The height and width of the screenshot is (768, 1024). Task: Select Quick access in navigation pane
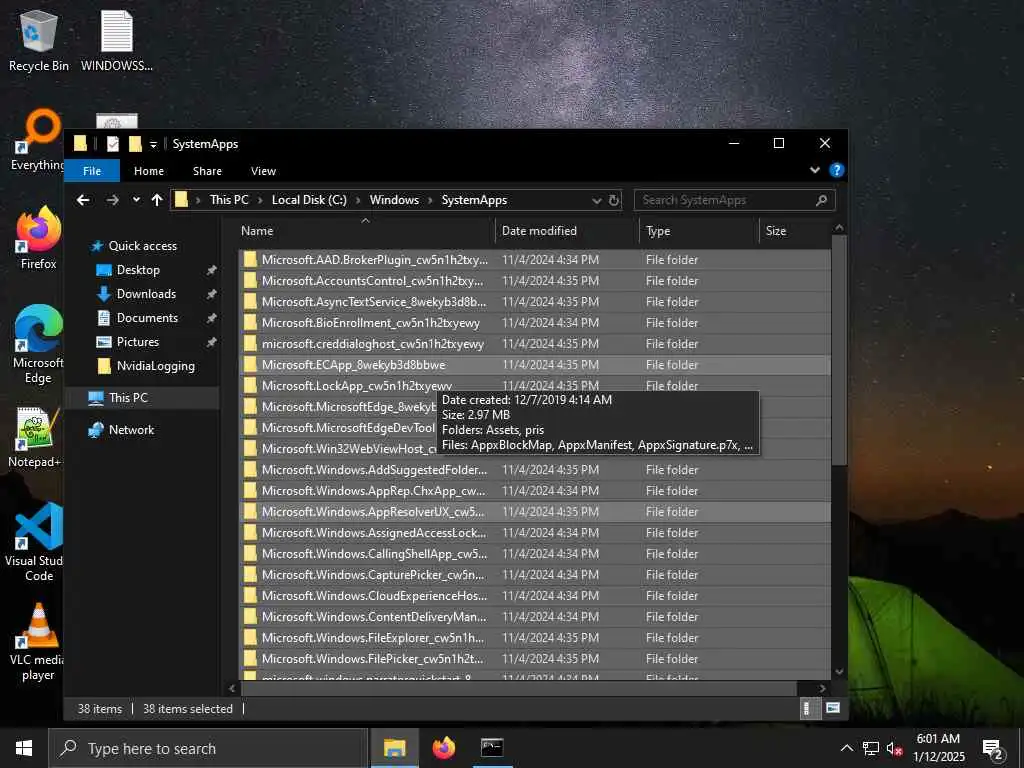(x=142, y=246)
